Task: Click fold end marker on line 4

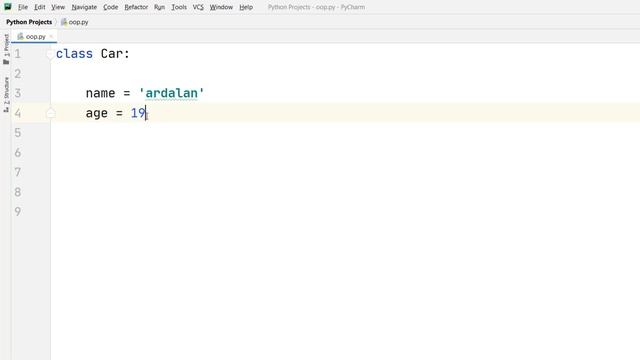Action: pyautogui.click(x=51, y=113)
